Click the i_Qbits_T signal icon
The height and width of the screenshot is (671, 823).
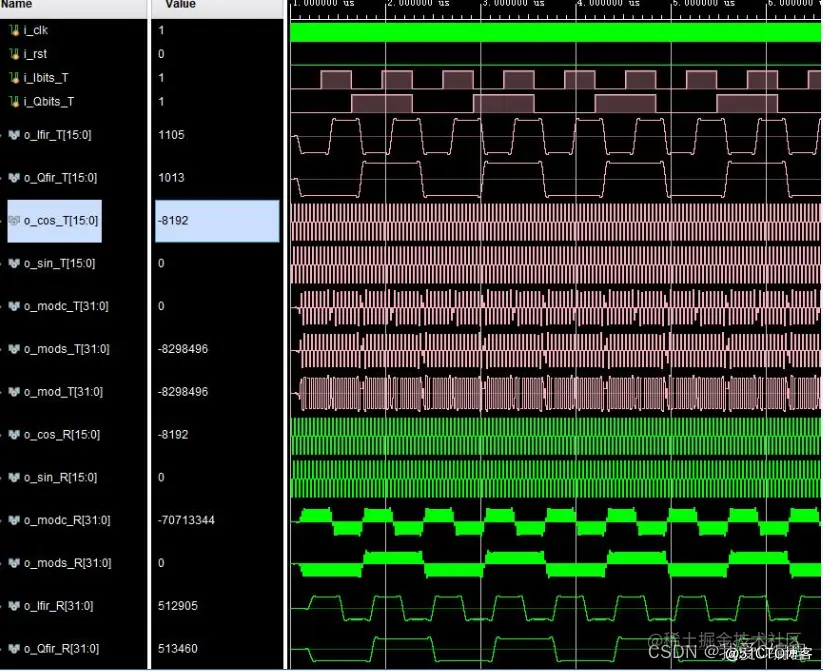[x=14, y=101]
